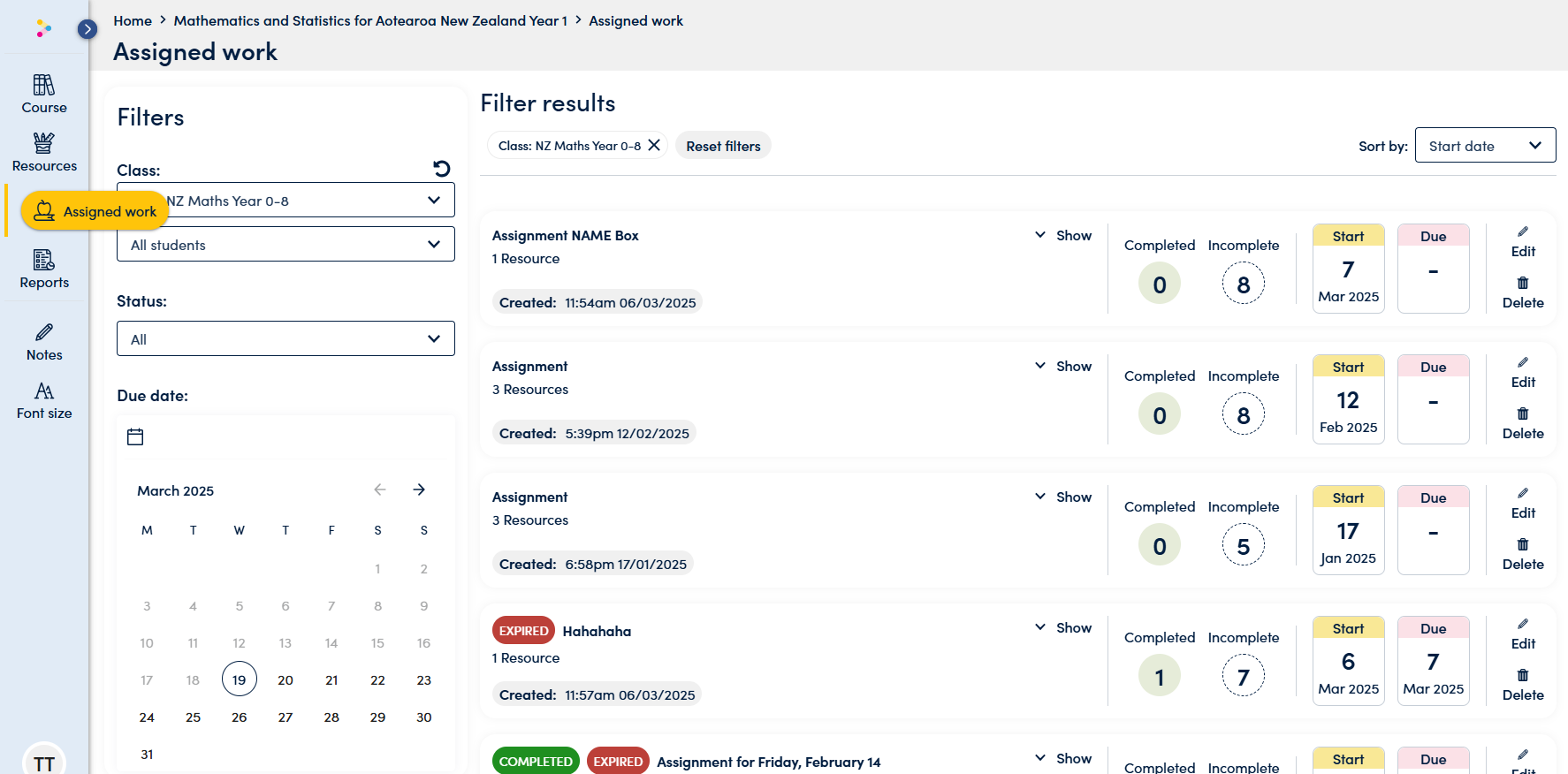This screenshot has height=774, width=1568.
Task: Edit the assignment started 17 Jan 2025
Action: click(1523, 503)
